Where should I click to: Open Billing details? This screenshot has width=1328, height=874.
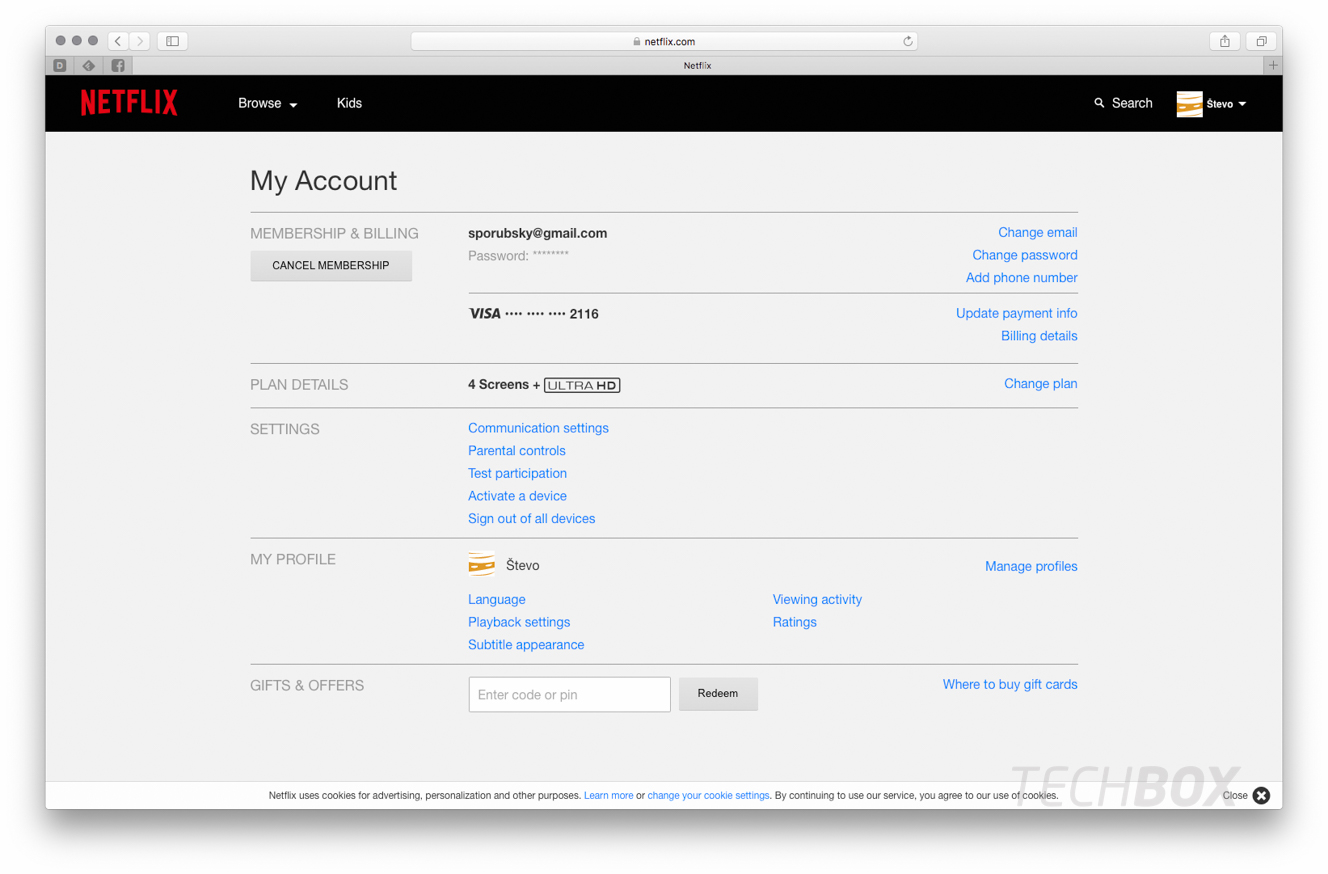click(x=1039, y=336)
